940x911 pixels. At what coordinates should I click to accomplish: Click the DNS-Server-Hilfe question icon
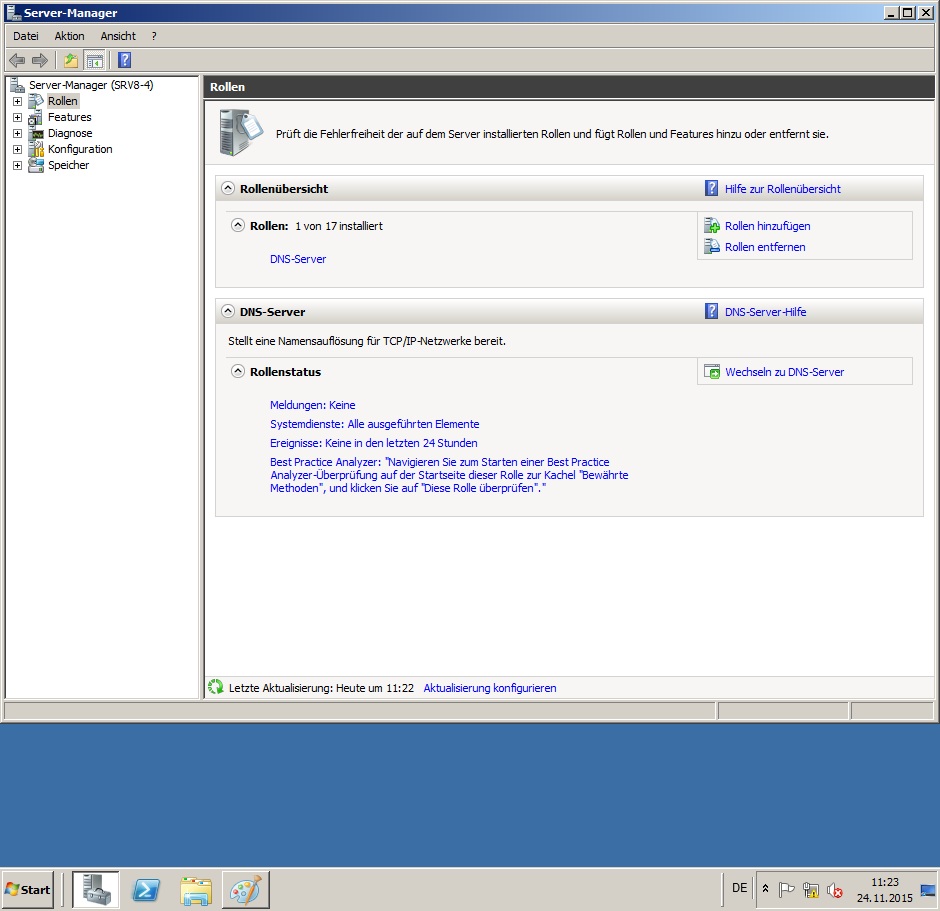tap(711, 311)
